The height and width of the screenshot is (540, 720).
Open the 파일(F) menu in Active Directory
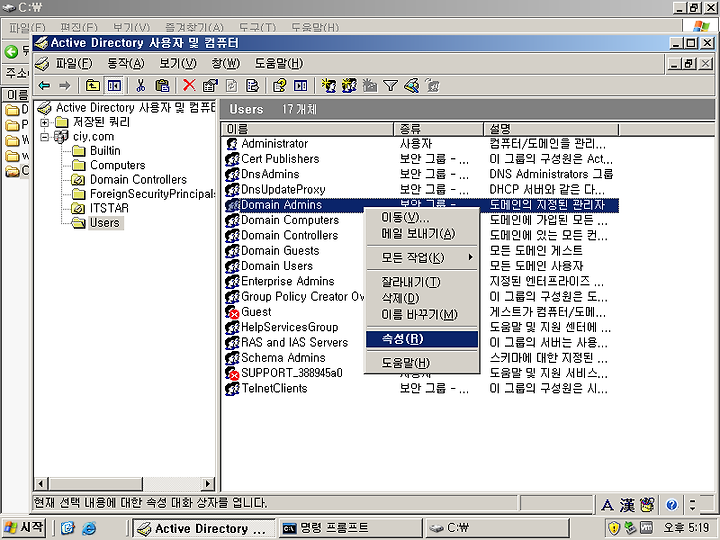click(x=74, y=63)
